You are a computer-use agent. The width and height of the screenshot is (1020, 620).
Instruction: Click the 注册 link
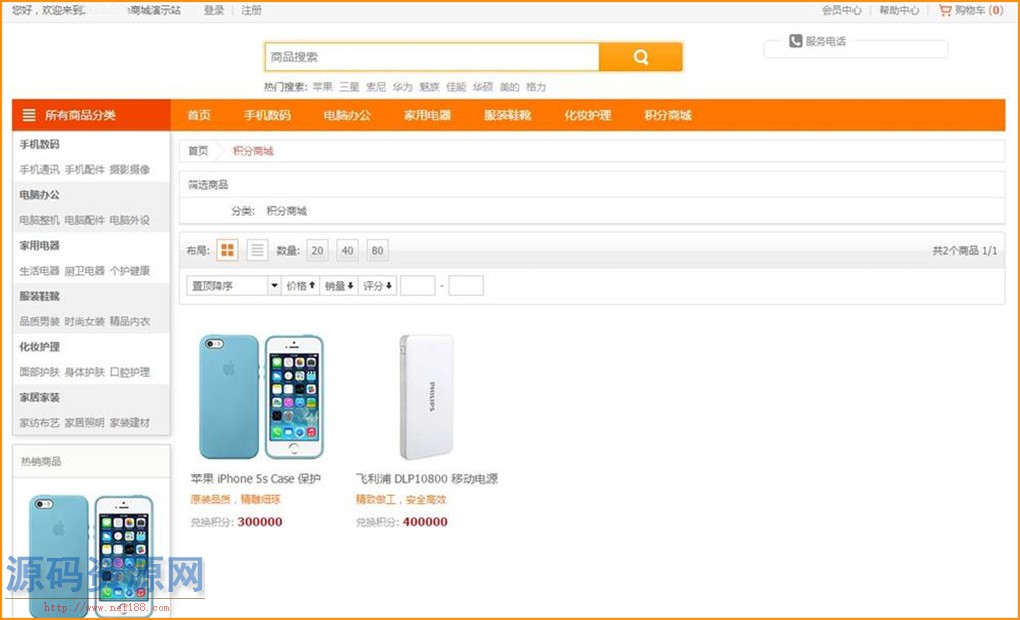tap(251, 10)
